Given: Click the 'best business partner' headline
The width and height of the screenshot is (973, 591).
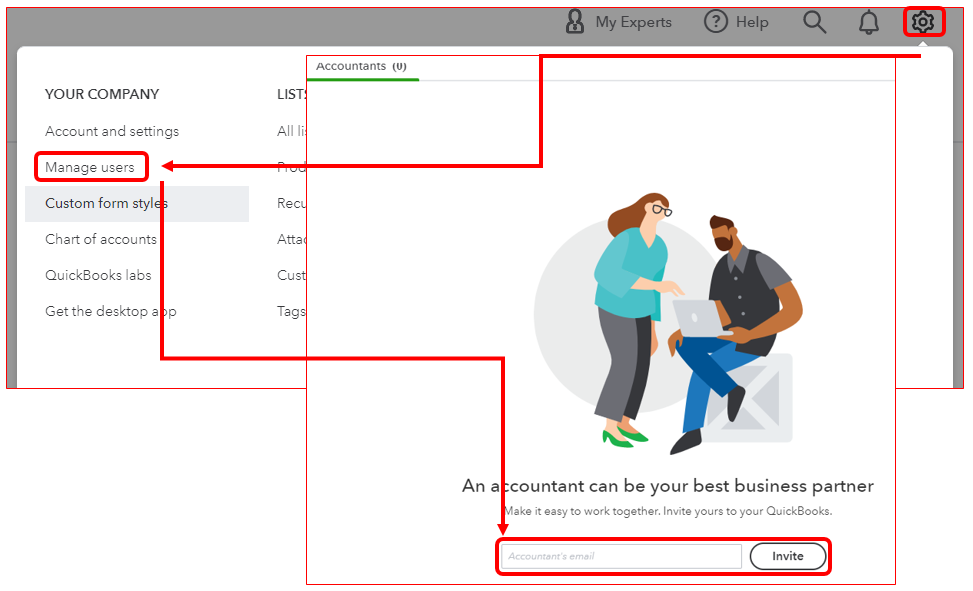Looking at the screenshot, I should (668, 485).
